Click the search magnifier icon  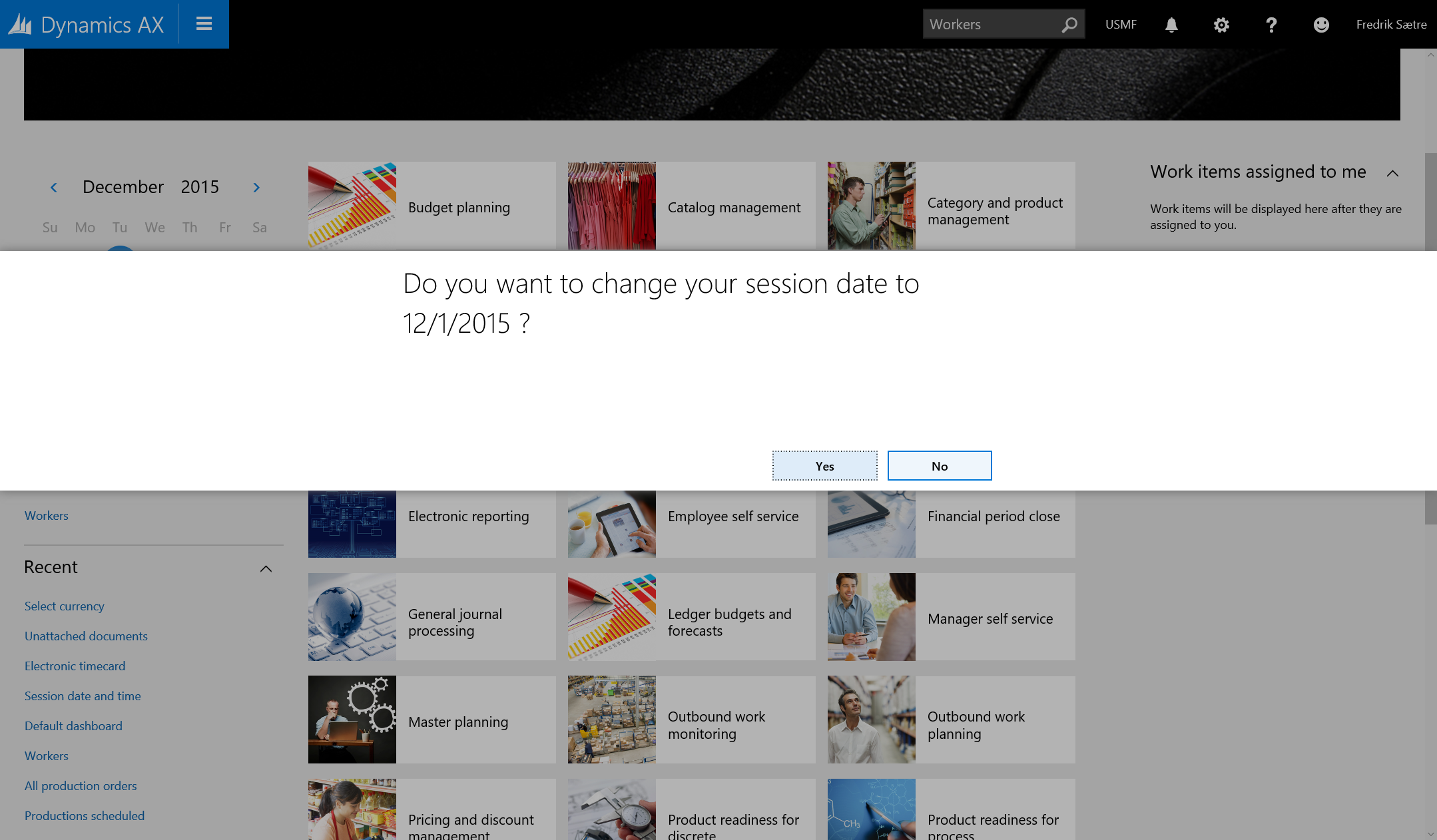coord(1069,25)
